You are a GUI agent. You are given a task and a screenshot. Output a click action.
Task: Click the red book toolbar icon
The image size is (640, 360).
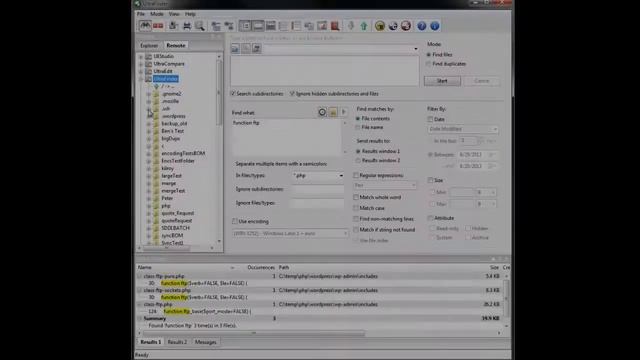(x=335, y=26)
